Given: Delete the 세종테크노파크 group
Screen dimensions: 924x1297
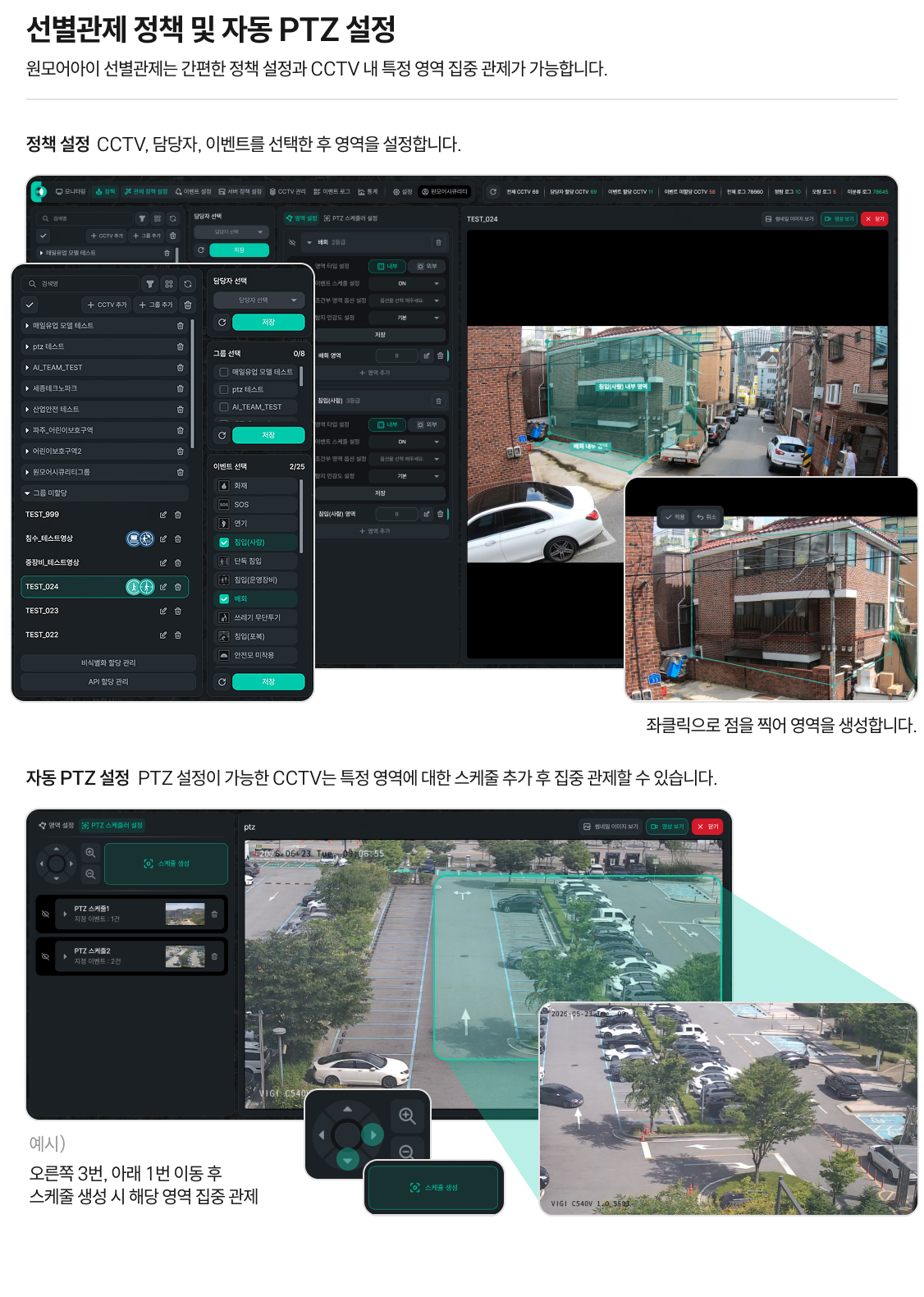Looking at the screenshot, I should (x=181, y=388).
